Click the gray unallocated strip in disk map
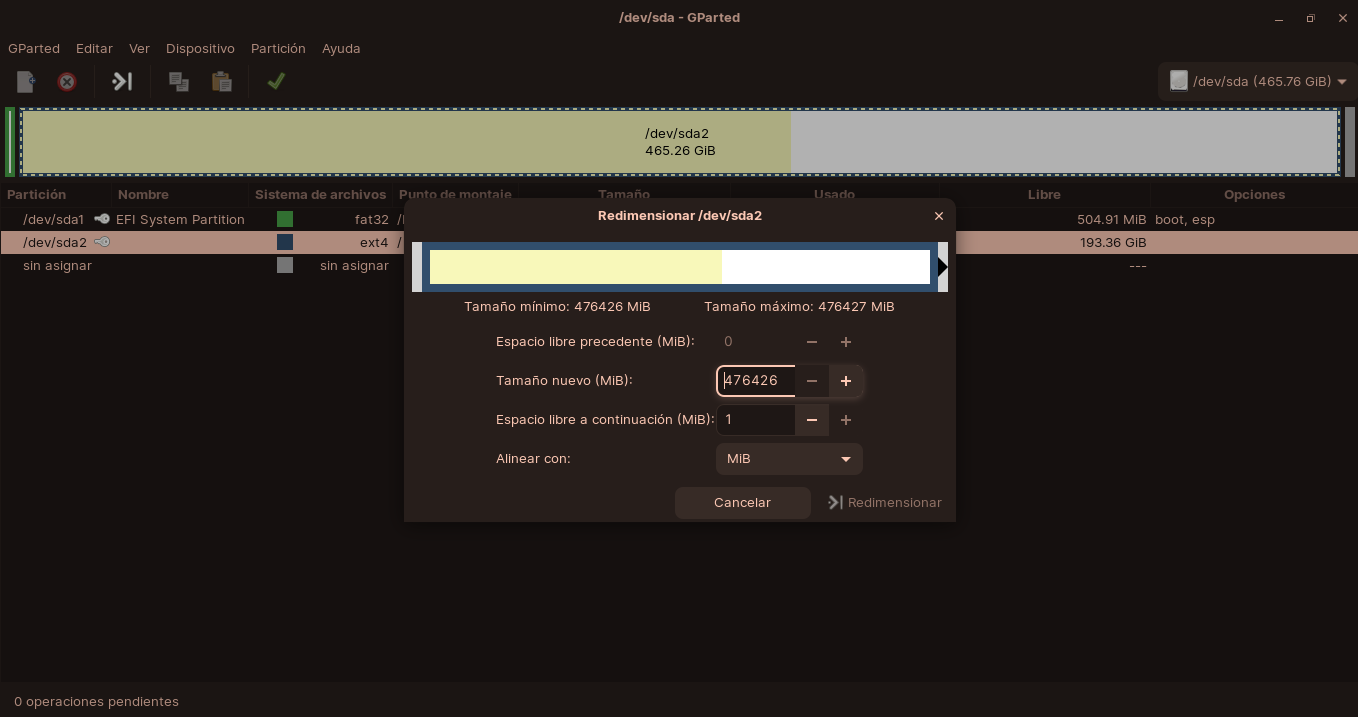 pyautogui.click(x=1350, y=142)
